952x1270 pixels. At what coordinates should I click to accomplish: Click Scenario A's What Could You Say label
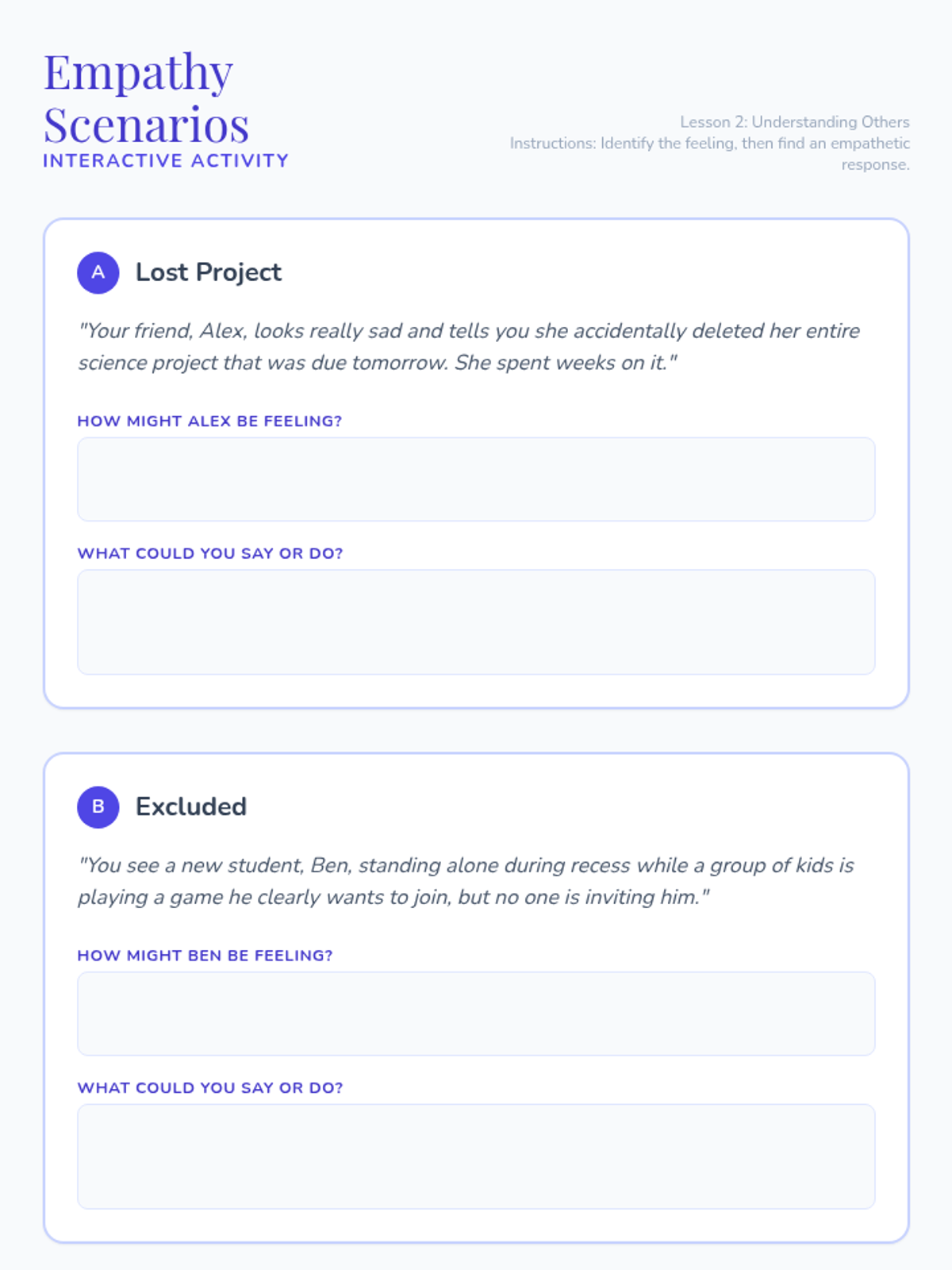[210, 553]
